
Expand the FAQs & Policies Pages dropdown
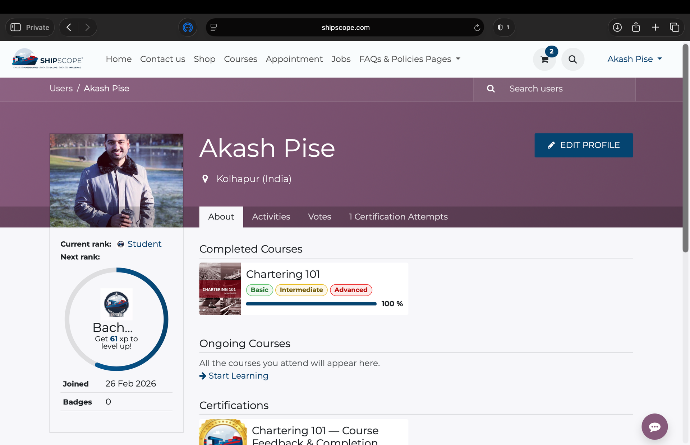point(410,59)
